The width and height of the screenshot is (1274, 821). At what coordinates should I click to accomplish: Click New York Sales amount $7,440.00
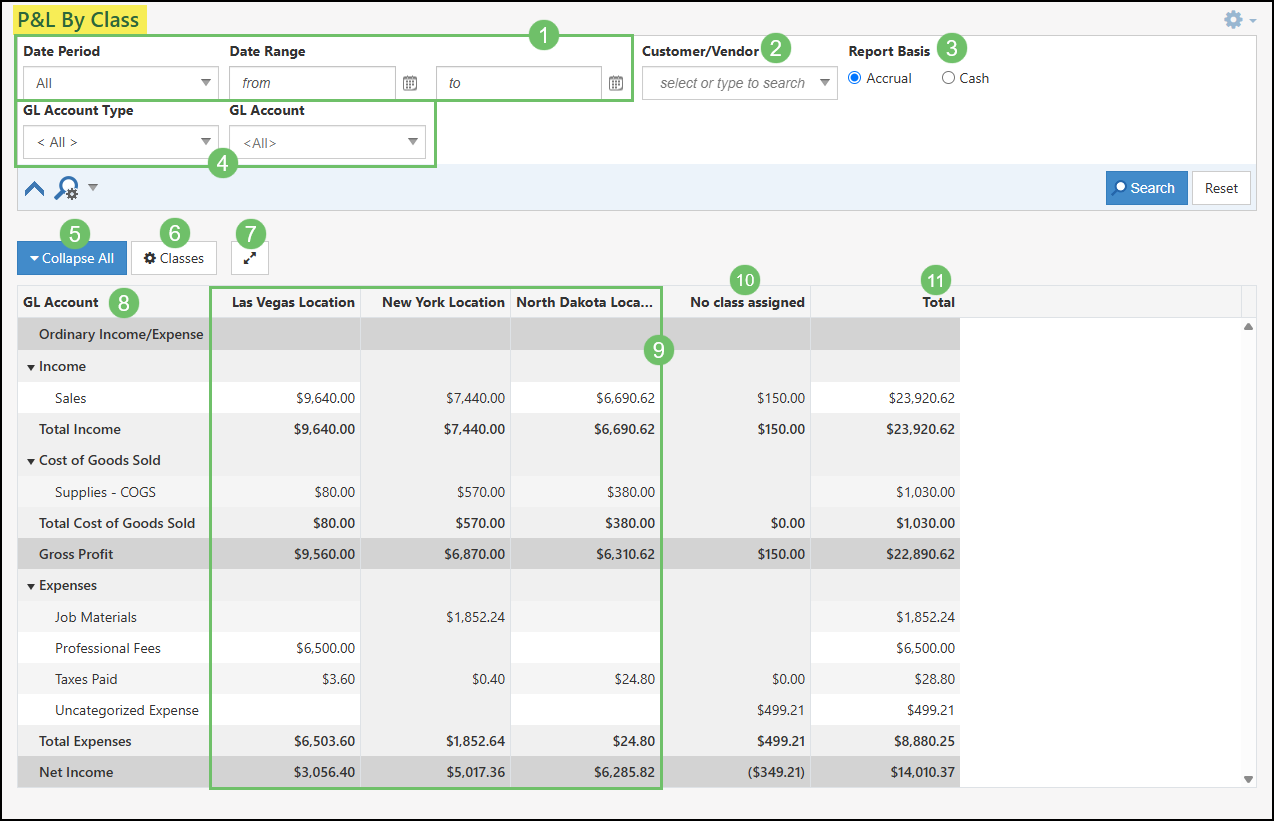475,398
